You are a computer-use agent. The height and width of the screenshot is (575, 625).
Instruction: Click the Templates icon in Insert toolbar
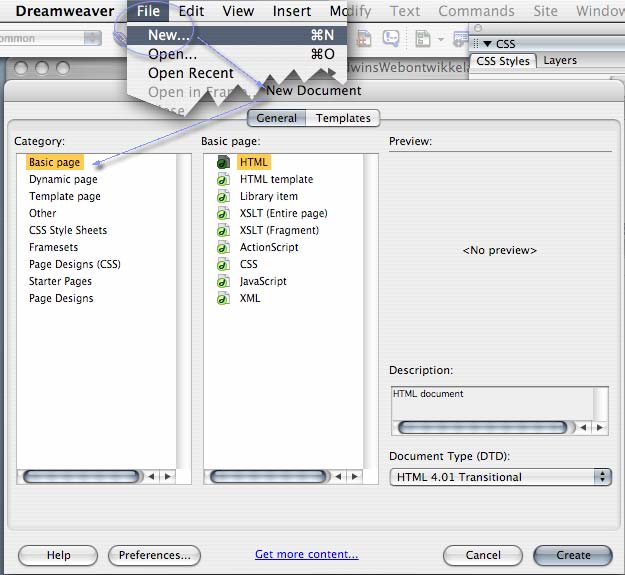(423, 39)
